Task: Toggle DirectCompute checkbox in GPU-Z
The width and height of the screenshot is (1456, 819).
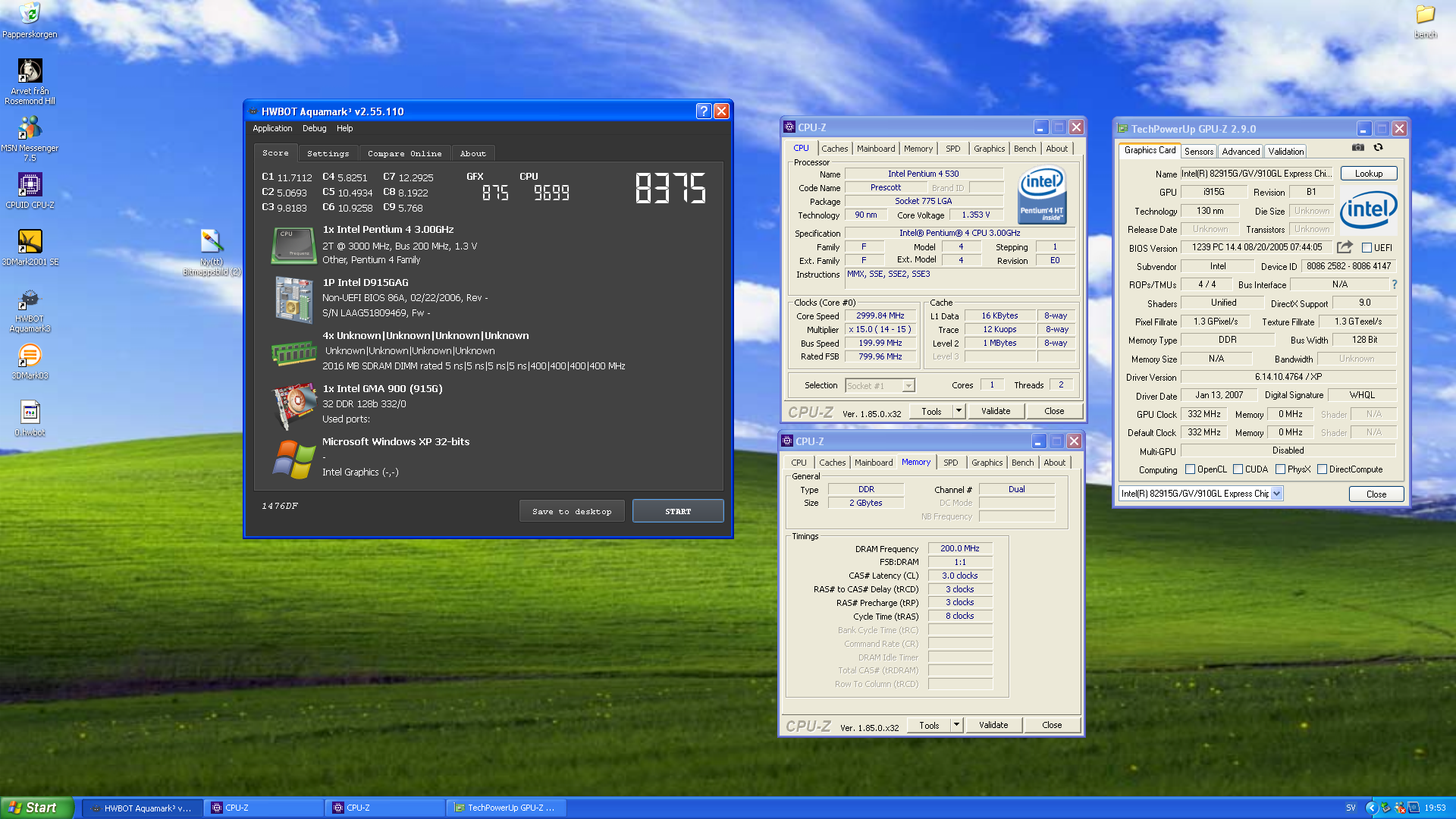Action: coord(1322,469)
